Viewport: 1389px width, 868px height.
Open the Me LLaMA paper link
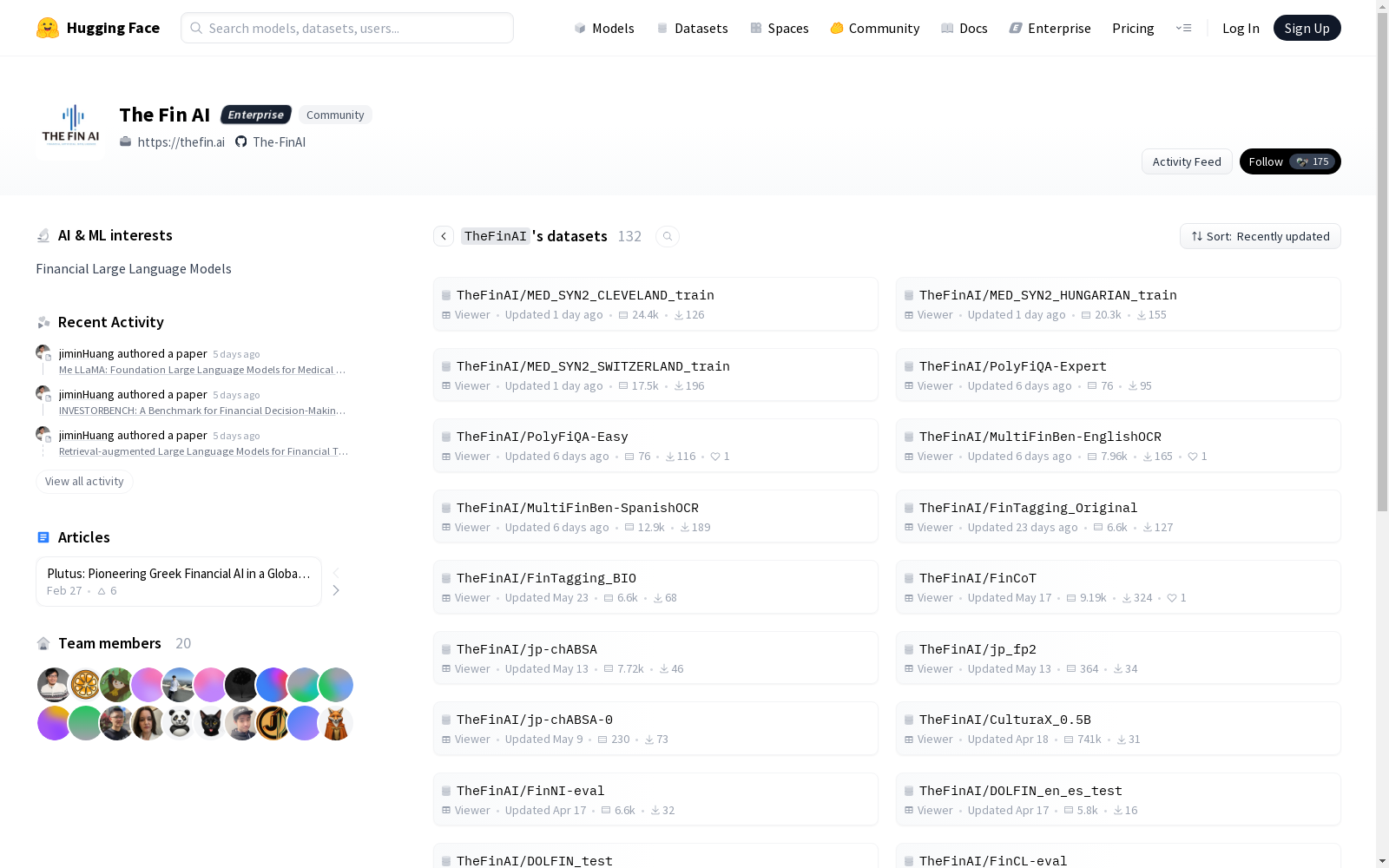point(202,370)
